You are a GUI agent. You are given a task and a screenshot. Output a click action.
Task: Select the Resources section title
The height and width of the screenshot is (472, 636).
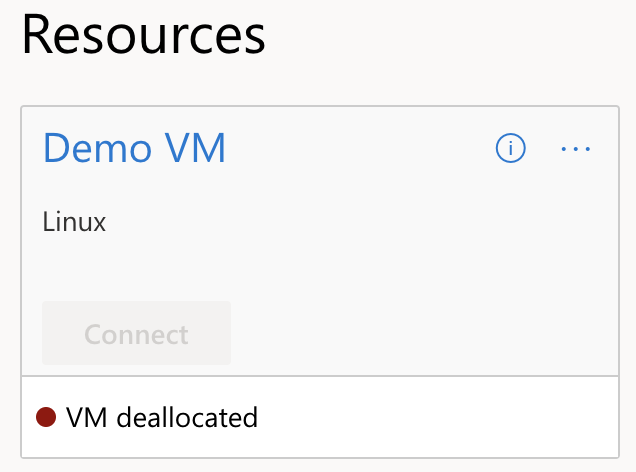pos(143,36)
